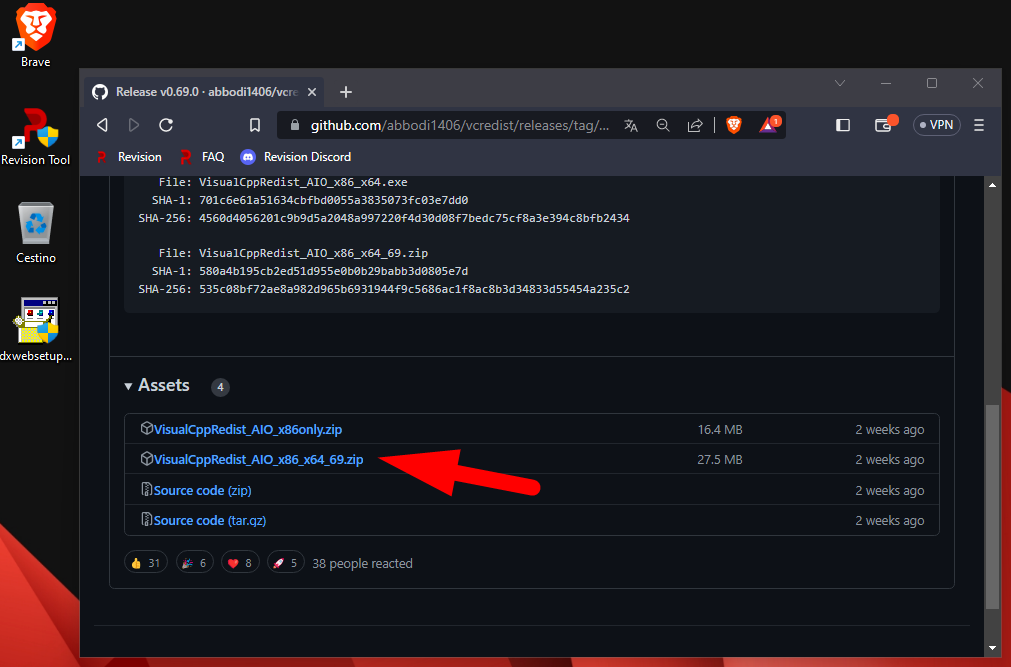
Task: Reload the GitHub release page
Action: pos(166,125)
